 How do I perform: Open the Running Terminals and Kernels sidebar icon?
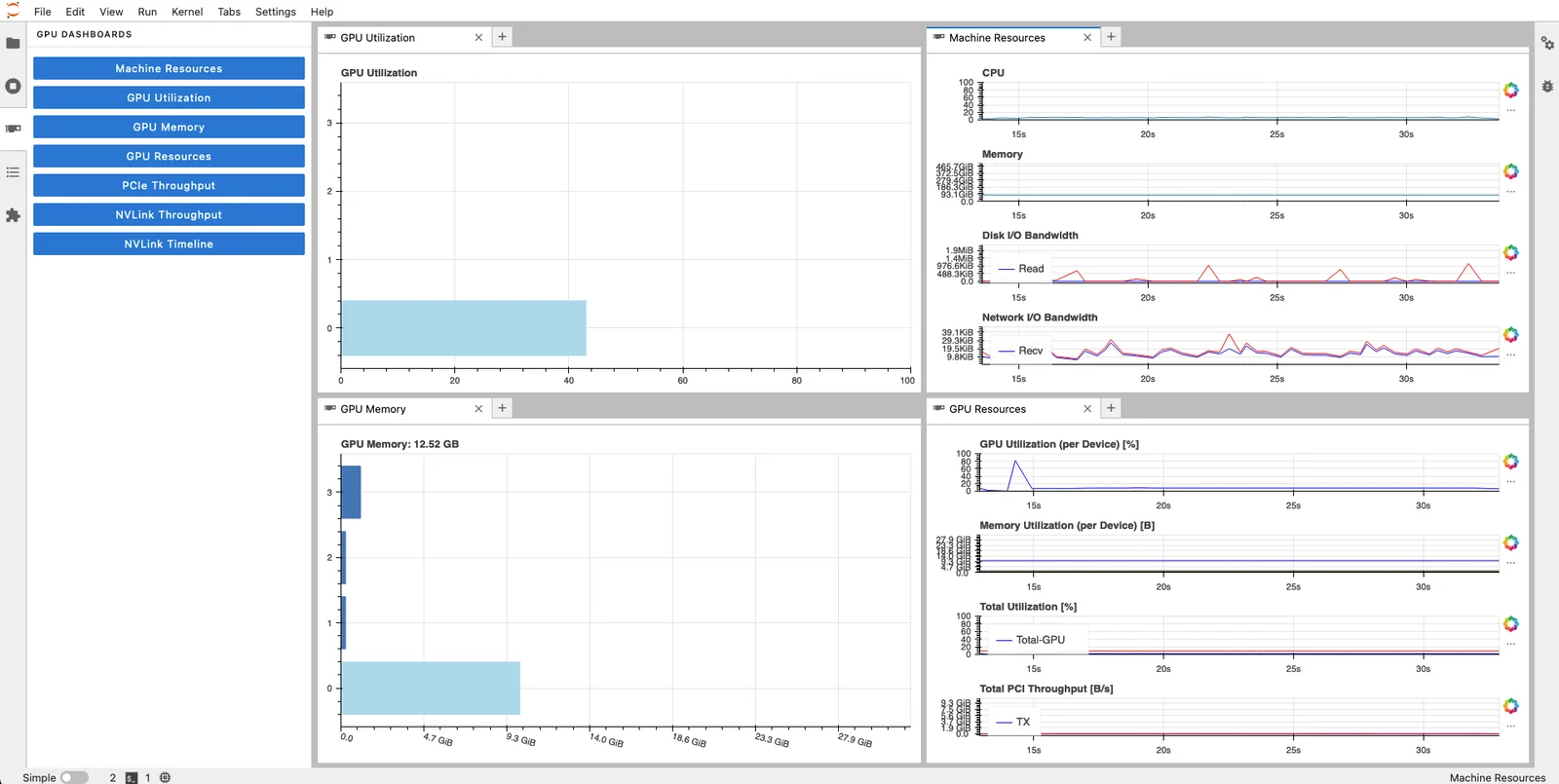13,86
